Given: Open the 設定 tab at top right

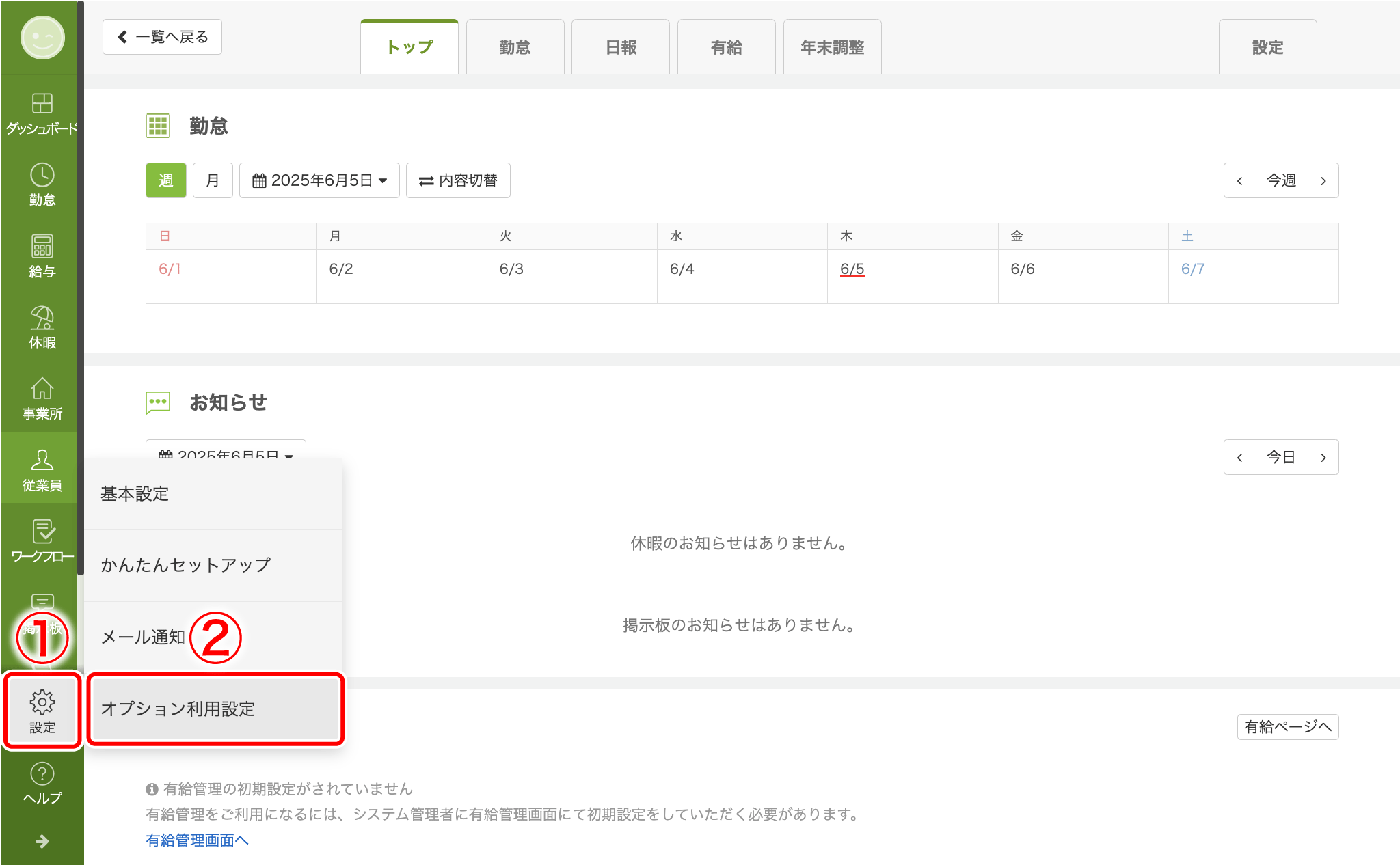Looking at the screenshot, I should [1267, 47].
